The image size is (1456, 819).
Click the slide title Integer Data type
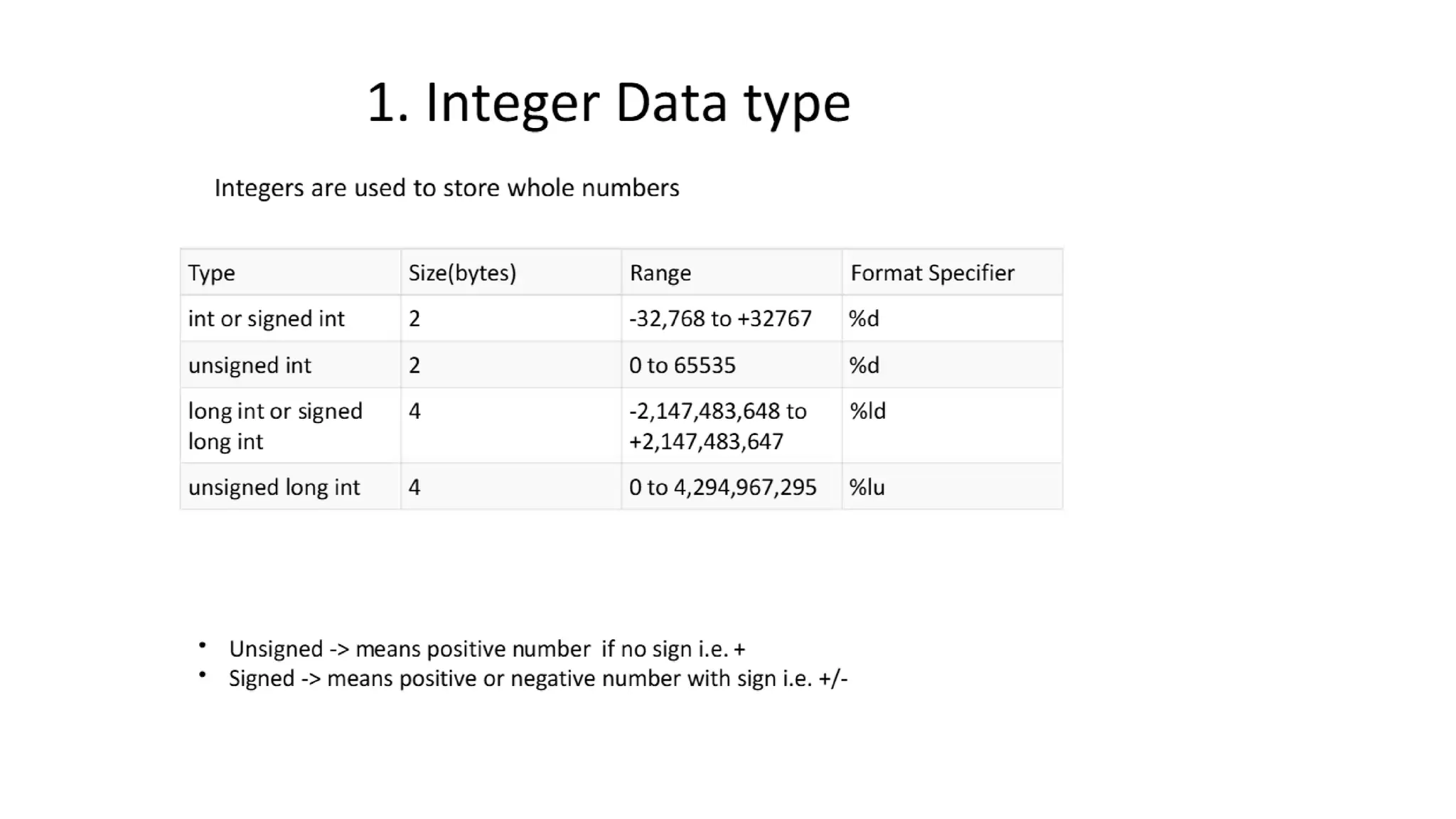(609, 103)
